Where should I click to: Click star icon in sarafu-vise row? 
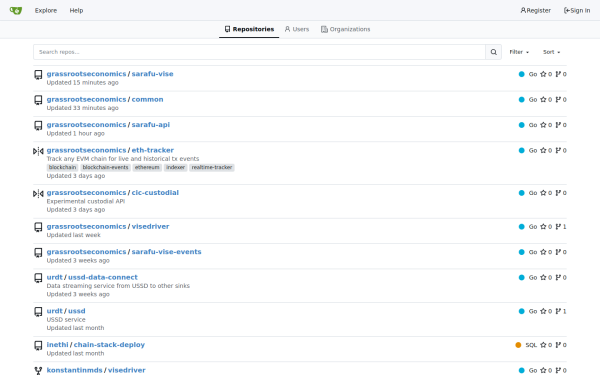[543, 74]
